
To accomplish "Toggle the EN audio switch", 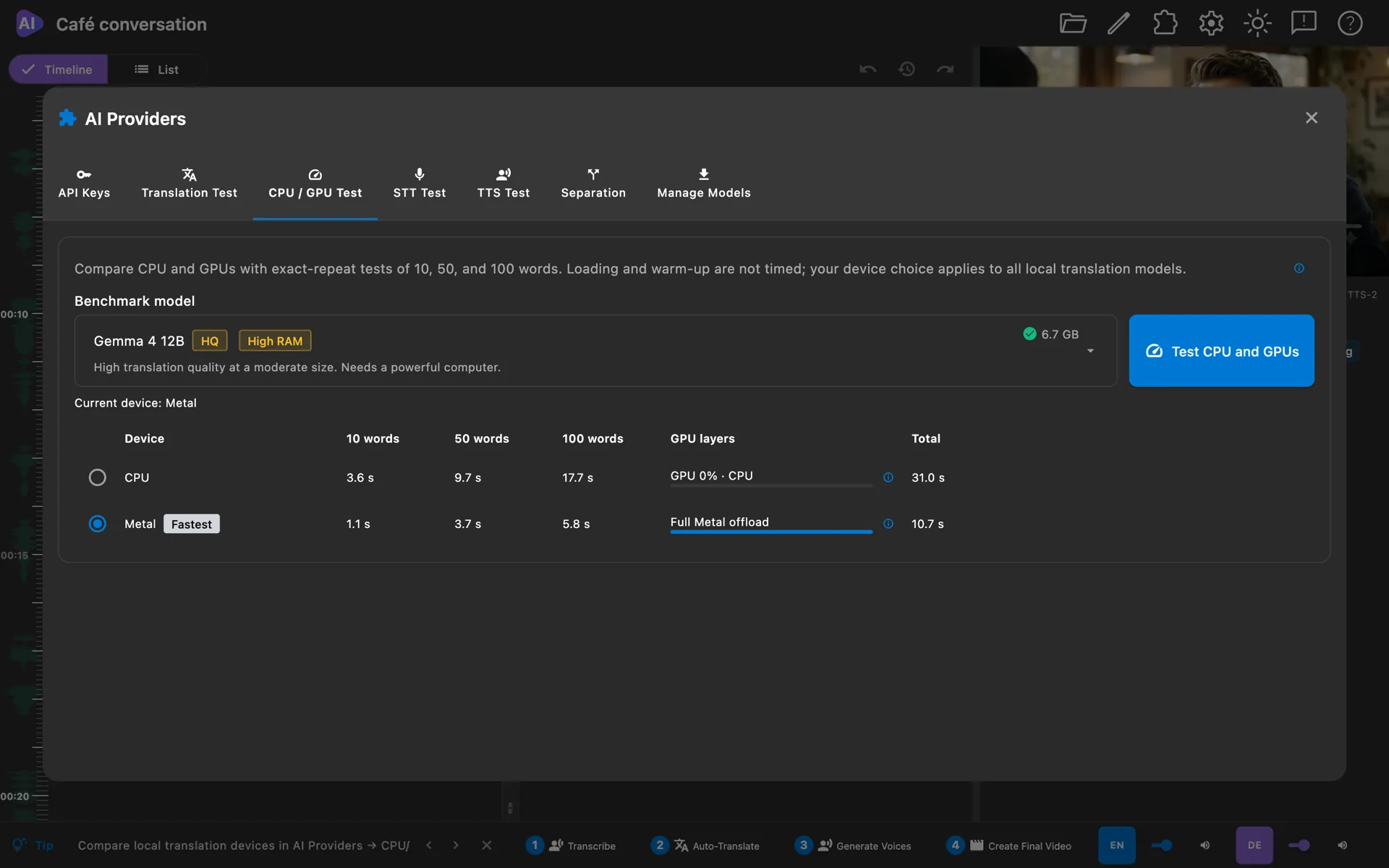I will click(1162, 846).
